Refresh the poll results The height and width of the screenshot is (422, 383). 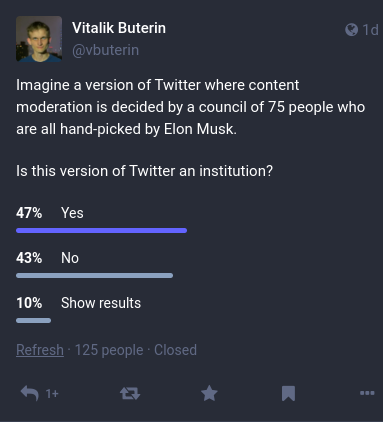40,350
